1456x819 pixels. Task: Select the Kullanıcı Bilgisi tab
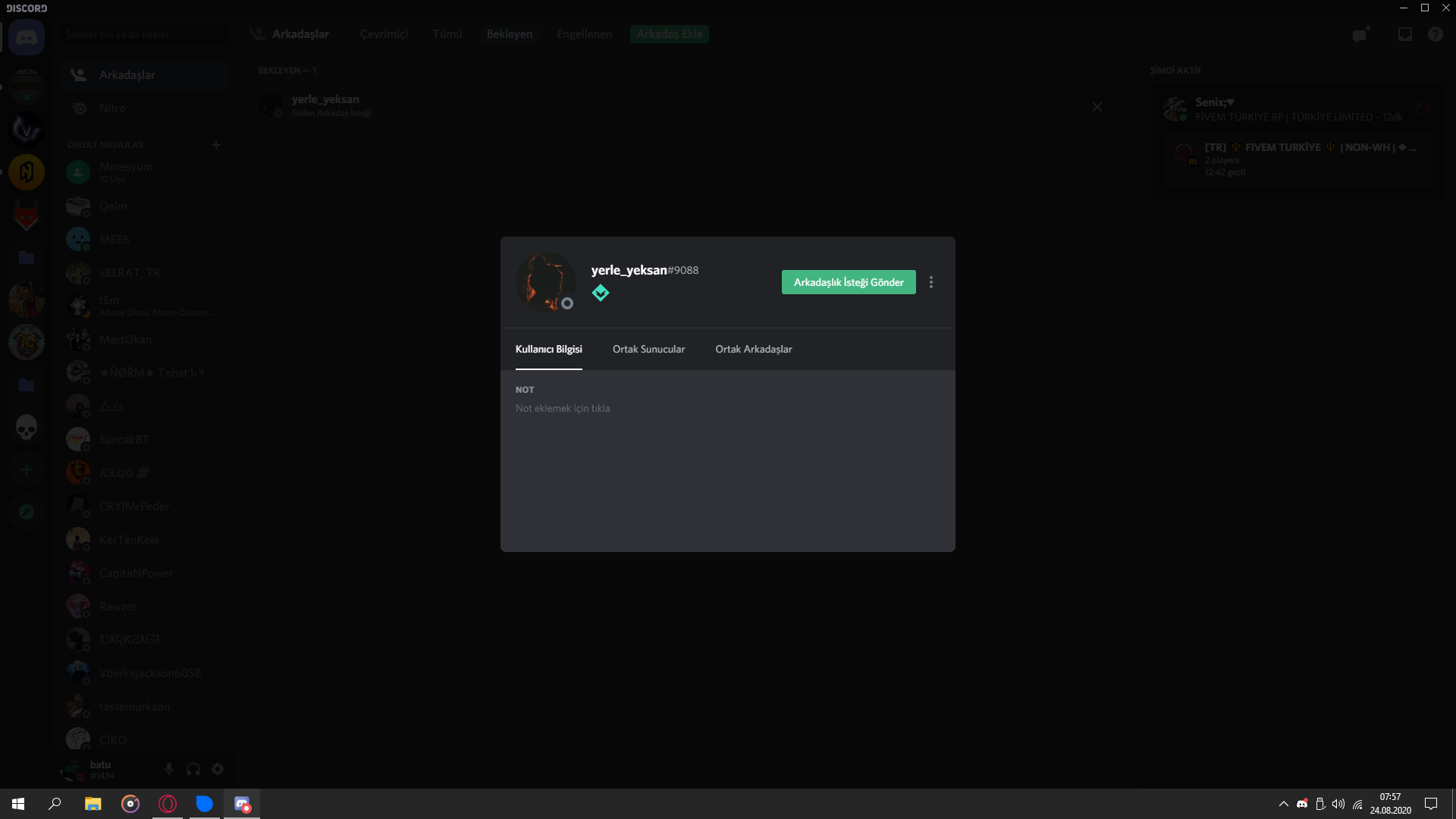point(549,349)
